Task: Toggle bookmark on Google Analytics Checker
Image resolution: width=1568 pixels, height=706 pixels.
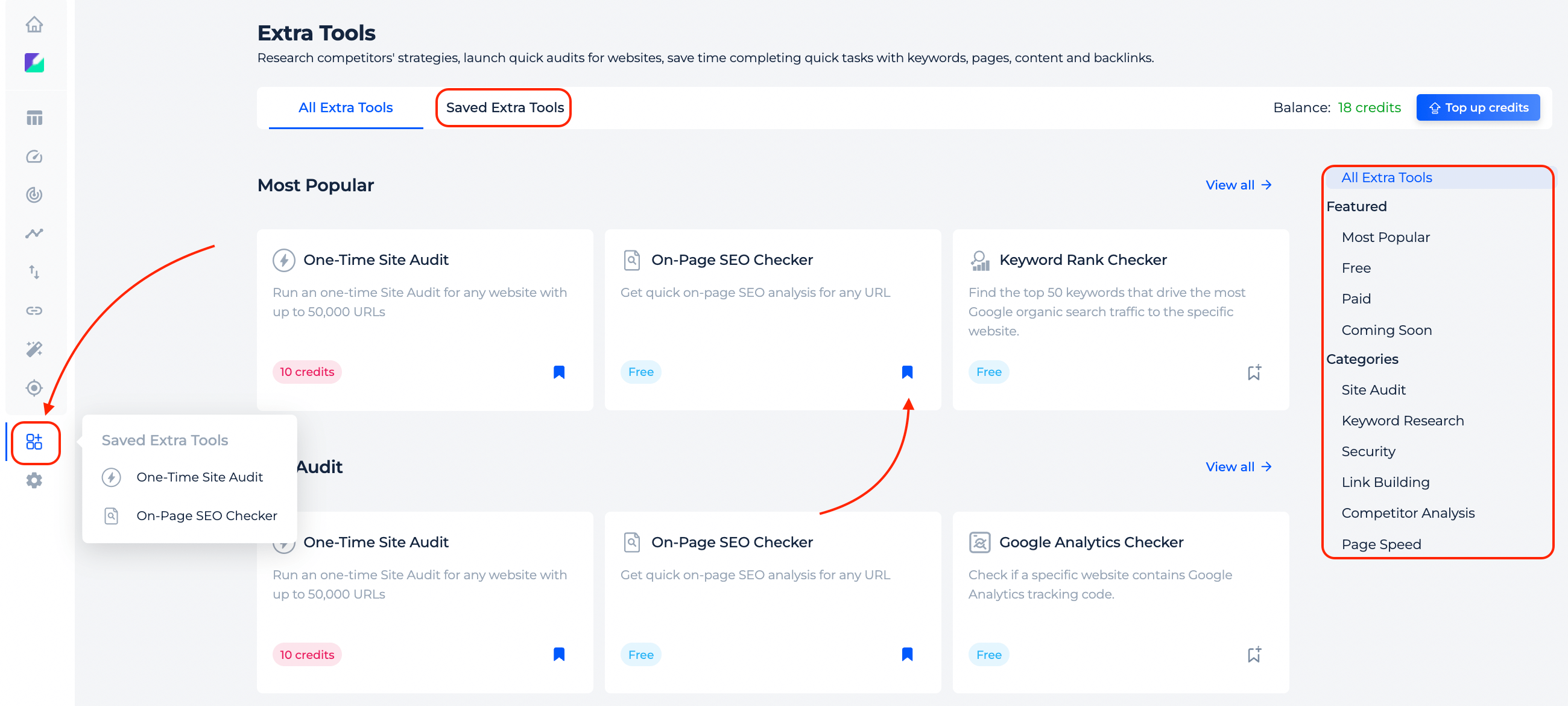Action: coord(1253,654)
